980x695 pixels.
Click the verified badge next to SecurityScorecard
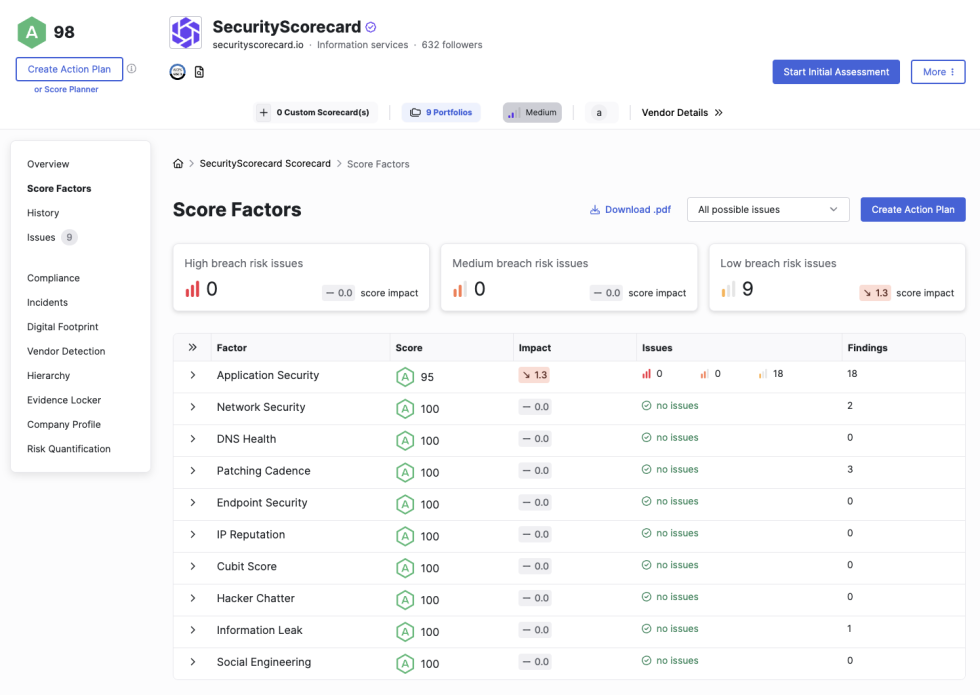(x=371, y=28)
